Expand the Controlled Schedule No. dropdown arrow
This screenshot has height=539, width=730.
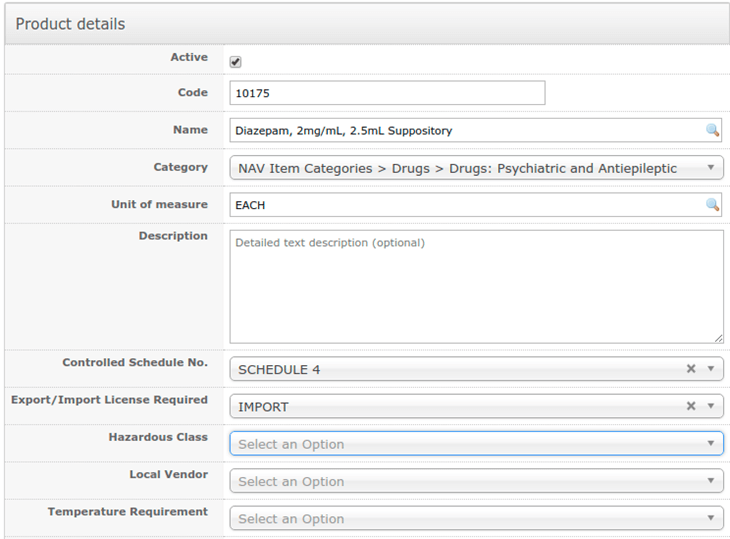pyautogui.click(x=711, y=369)
